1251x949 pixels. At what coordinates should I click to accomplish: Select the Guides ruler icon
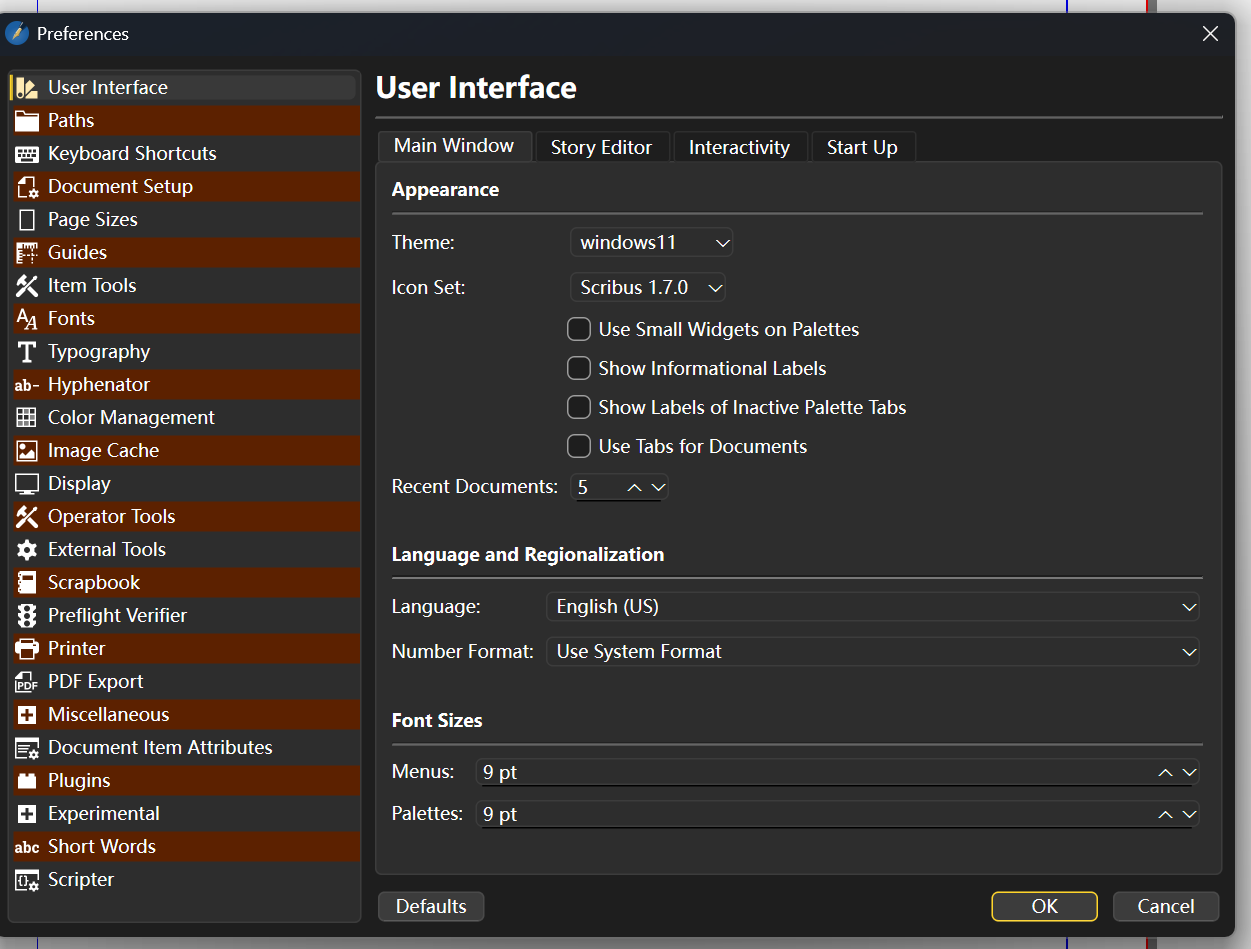pos(27,253)
